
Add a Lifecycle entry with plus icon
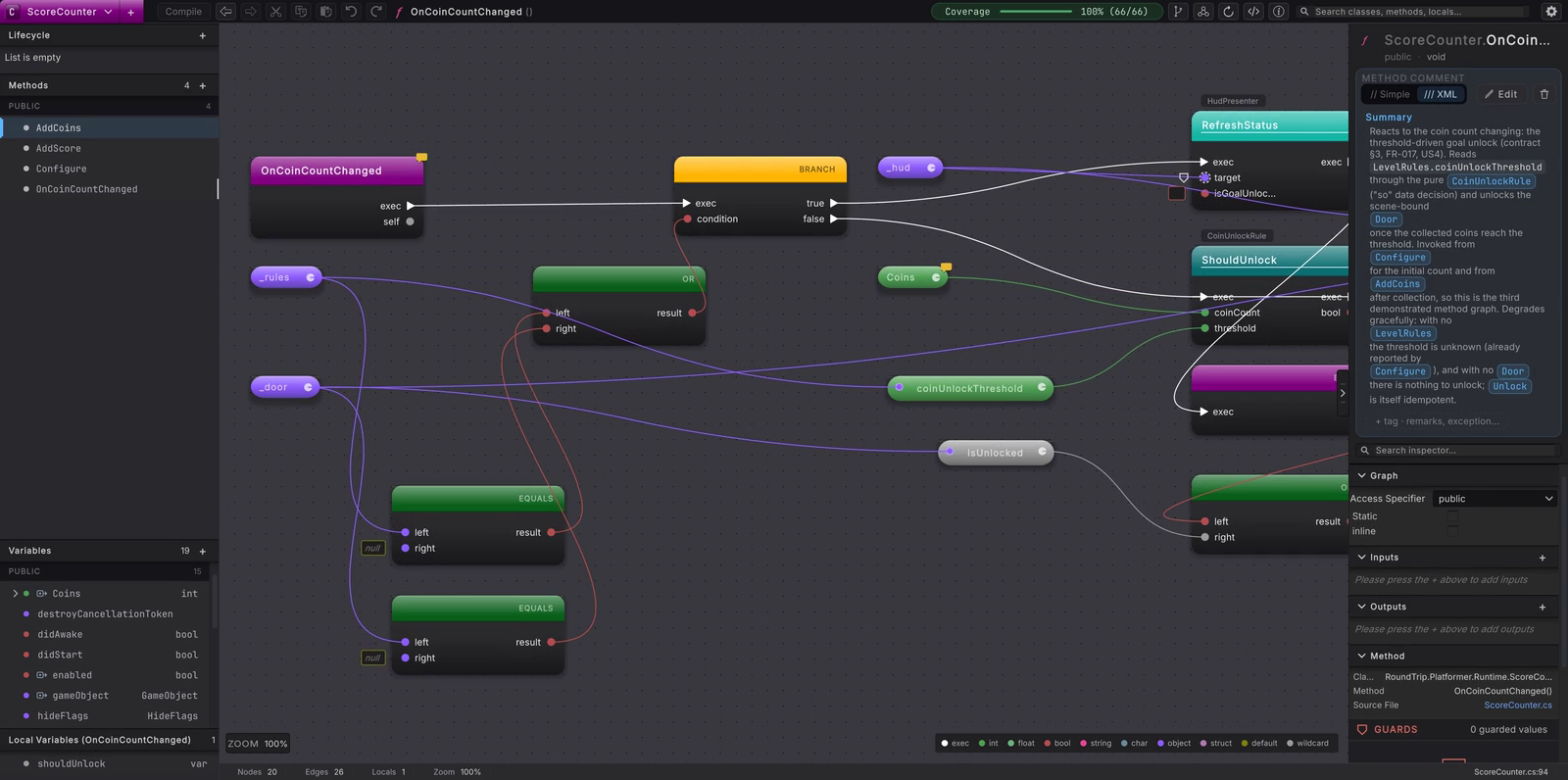tap(203, 35)
